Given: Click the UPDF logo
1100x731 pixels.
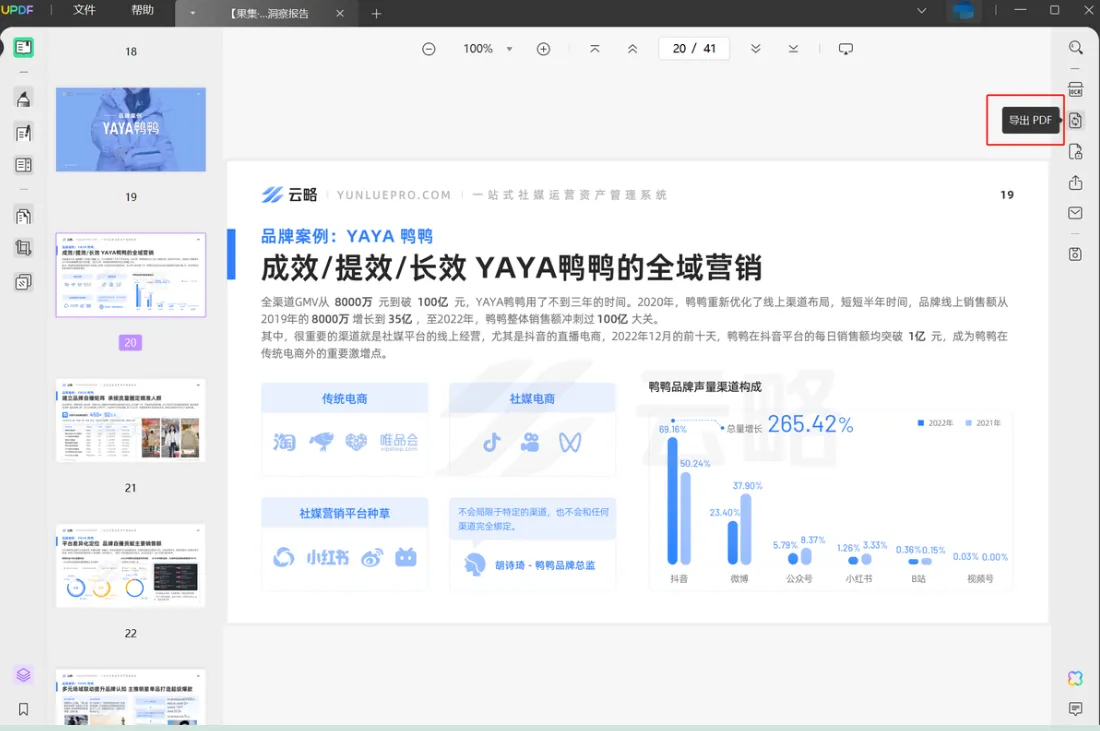Looking at the screenshot, I should [17, 10].
